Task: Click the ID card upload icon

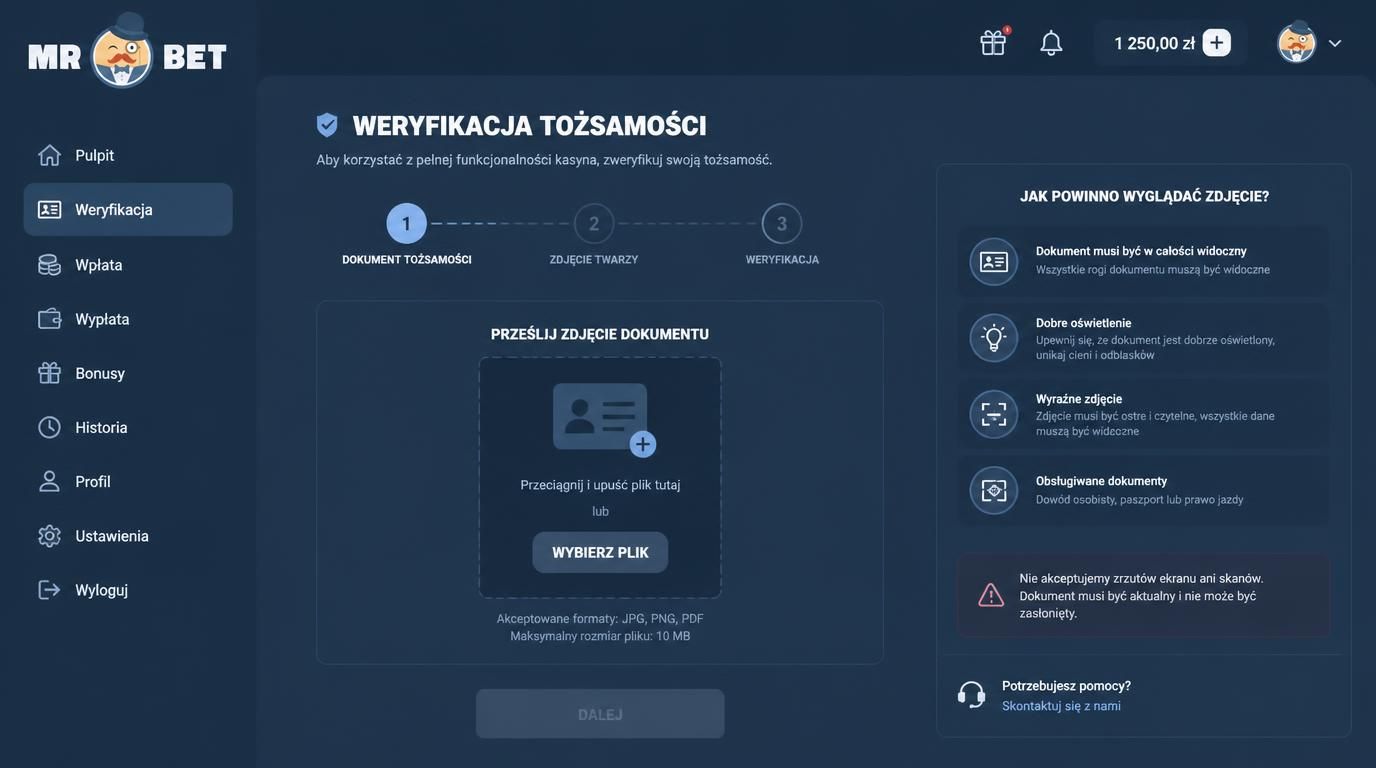Action: point(603,419)
